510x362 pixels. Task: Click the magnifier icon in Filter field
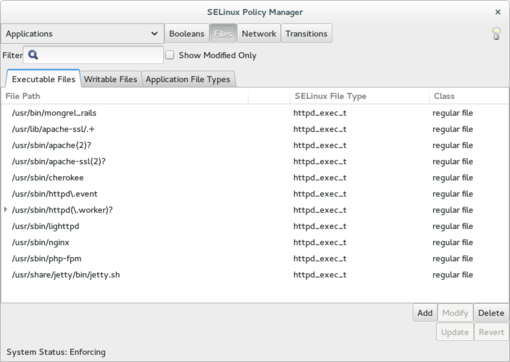point(33,55)
